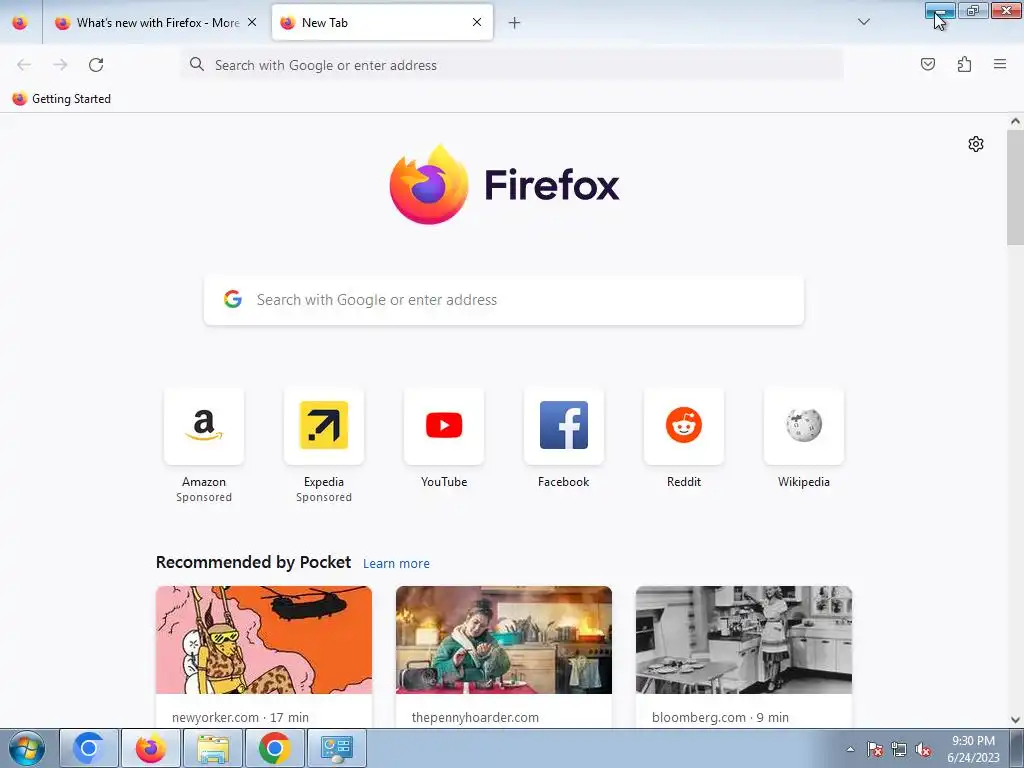Screen dimensions: 1024x768
Task: Click the Pocket Learn more link
Action: [396, 564]
